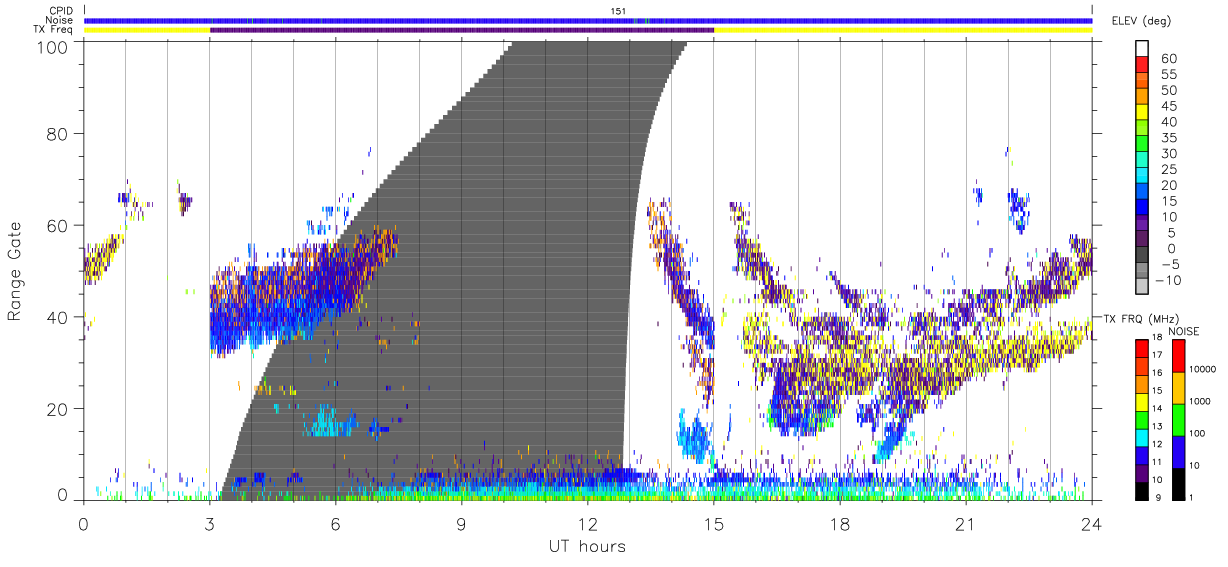Select the yellow 40–45 elevation color band
Screen dimensions: 1228x567
1141,113
